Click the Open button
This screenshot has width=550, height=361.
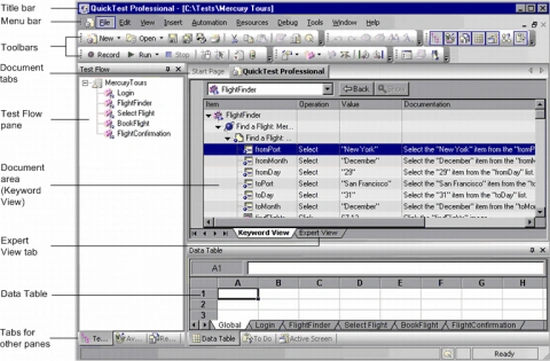142,38
